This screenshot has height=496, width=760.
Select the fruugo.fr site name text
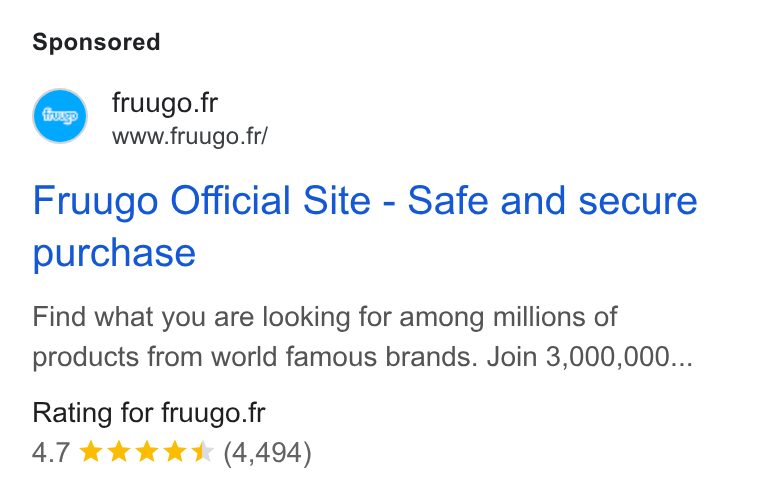pos(165,103)
